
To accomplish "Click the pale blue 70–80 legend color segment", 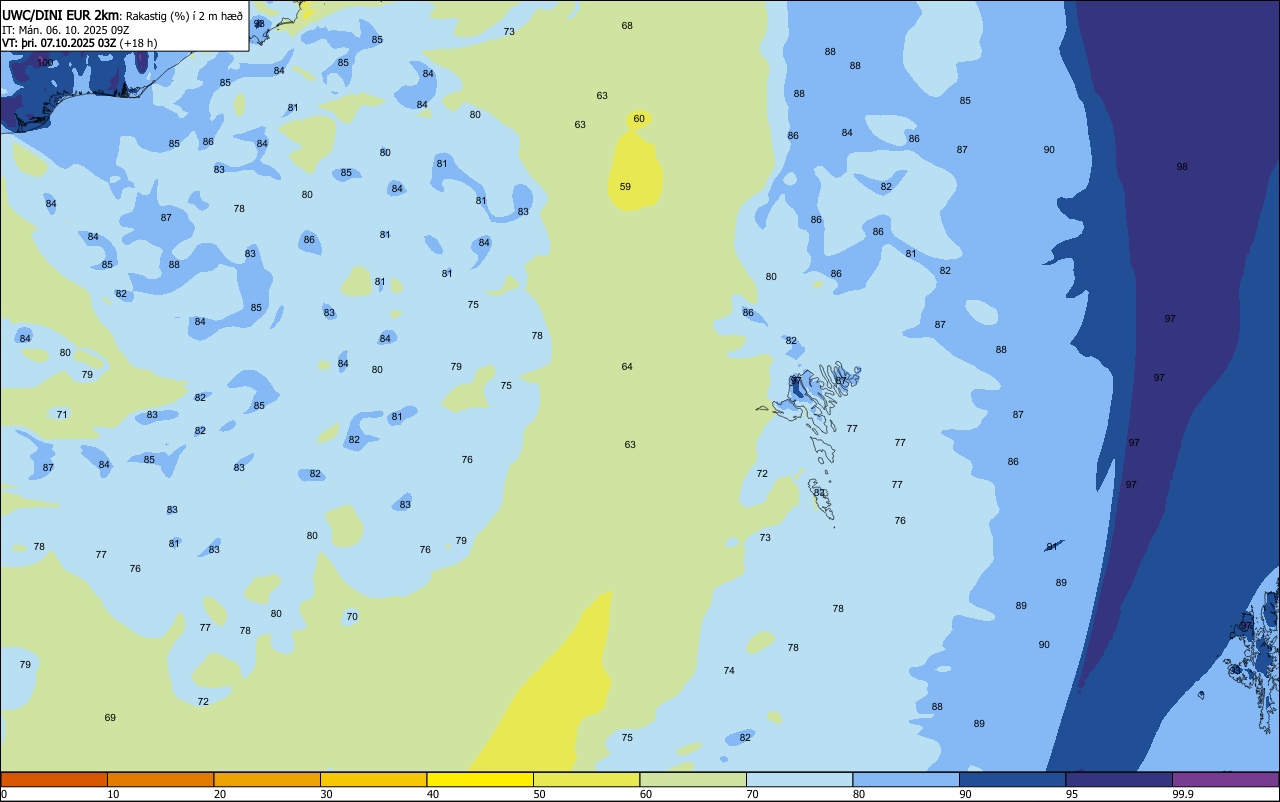I will click(x=799, y=779).
